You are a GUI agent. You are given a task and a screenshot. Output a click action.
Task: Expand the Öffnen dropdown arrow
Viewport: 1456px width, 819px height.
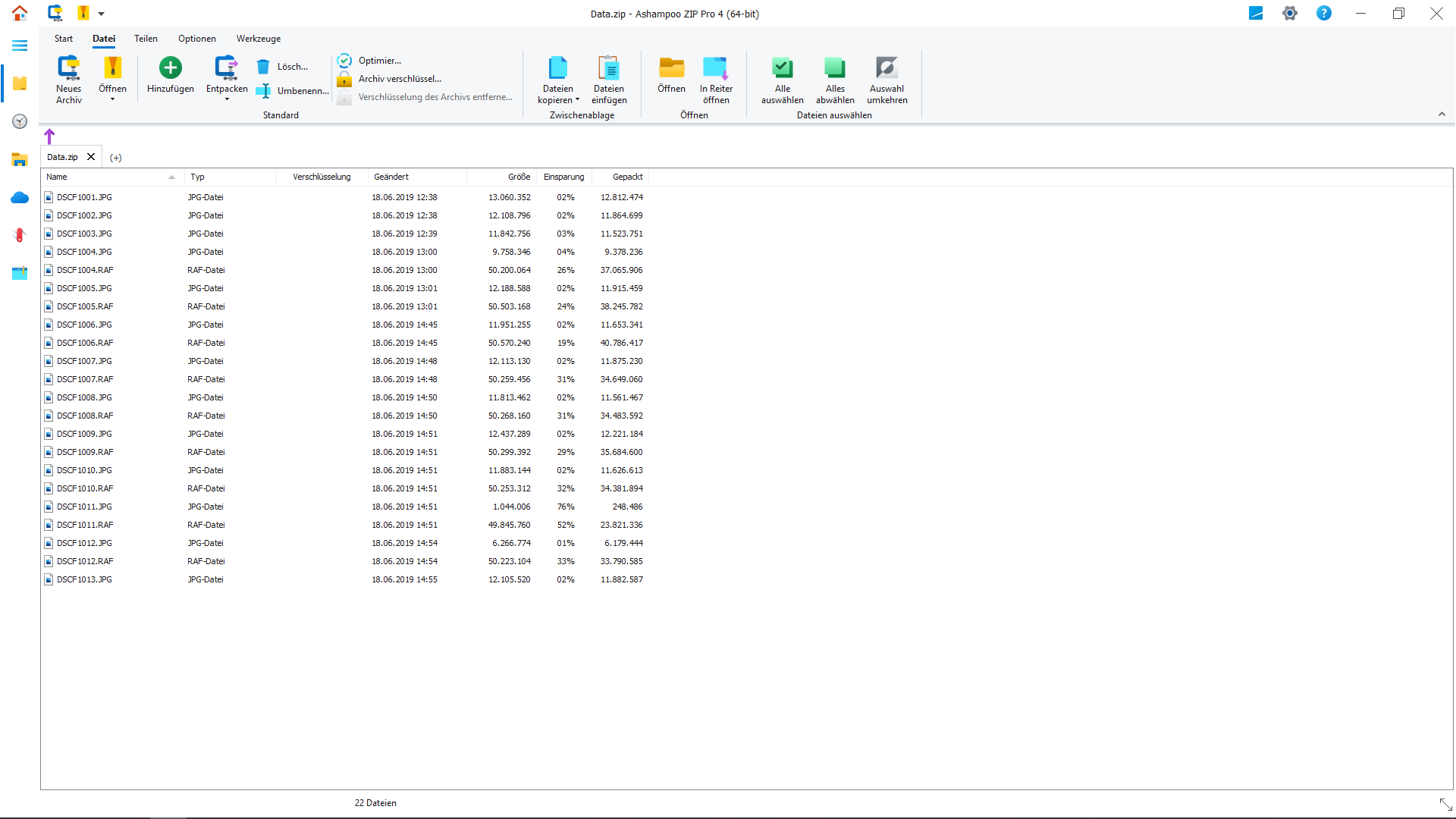(112, 99)
